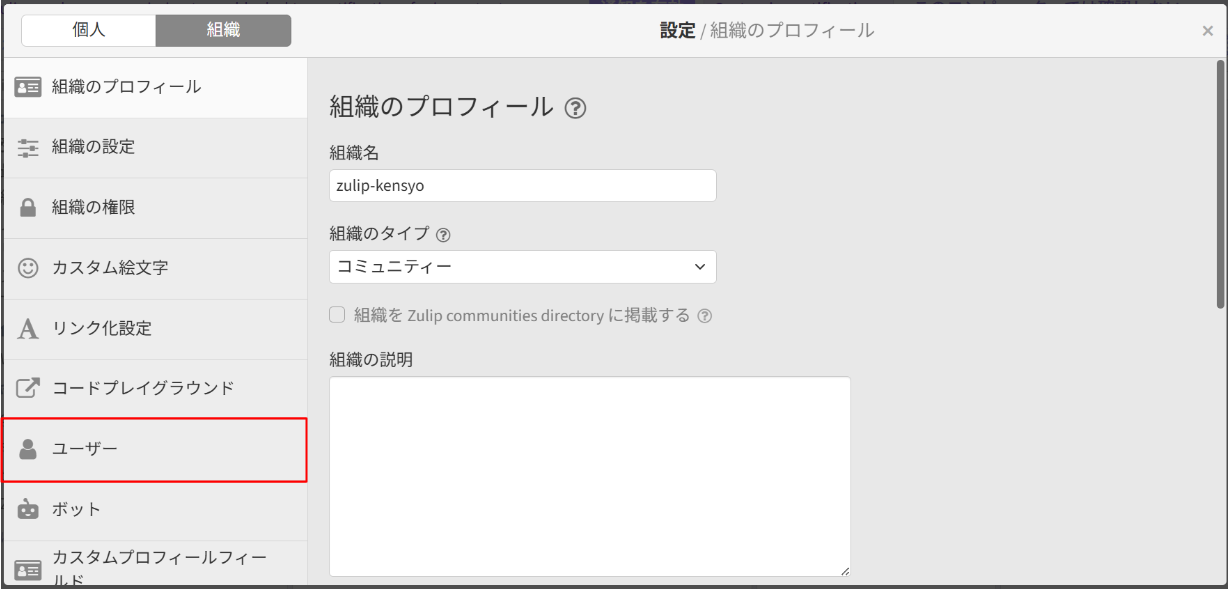Edit the 組織名 field showing zulip-kensyo
Image resolution: width=1228 pixels, height=589 pixels.
point(522,185)
